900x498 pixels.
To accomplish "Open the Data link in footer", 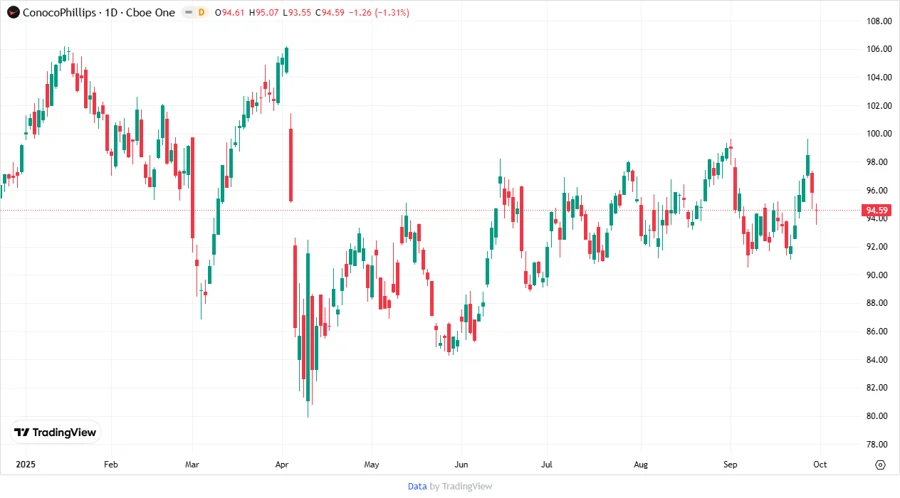I will 417,486.
